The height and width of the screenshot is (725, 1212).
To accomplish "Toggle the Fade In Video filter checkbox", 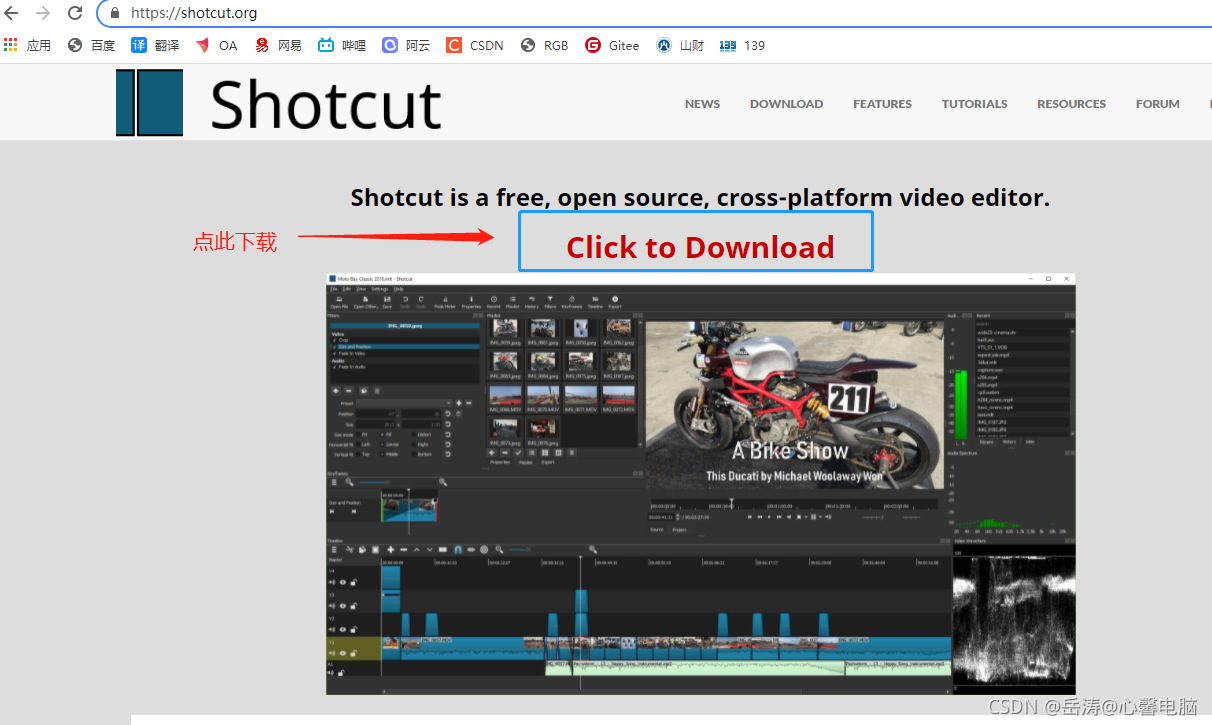I will click(334, 353).
